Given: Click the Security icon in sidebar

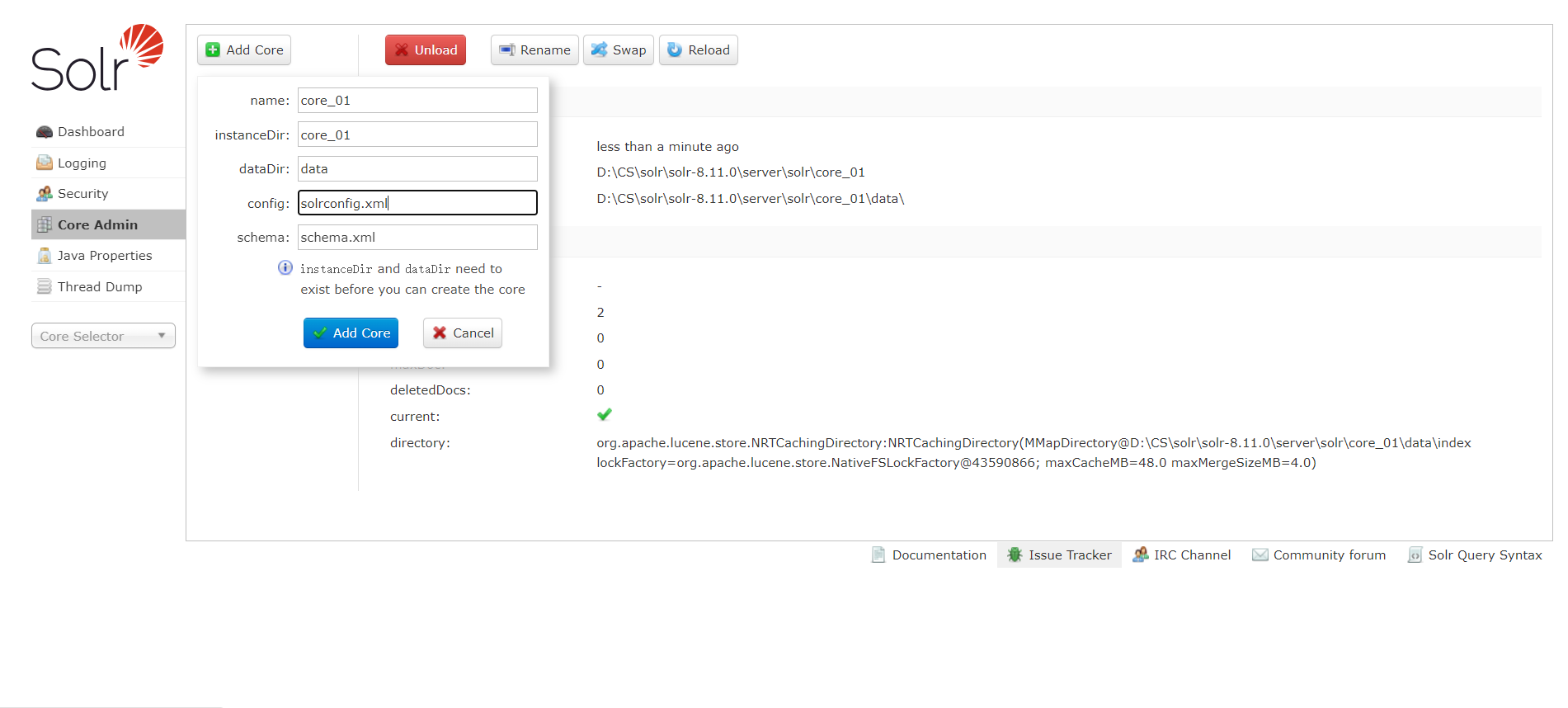Looking at the screenshot, I should tap(45, 194).
